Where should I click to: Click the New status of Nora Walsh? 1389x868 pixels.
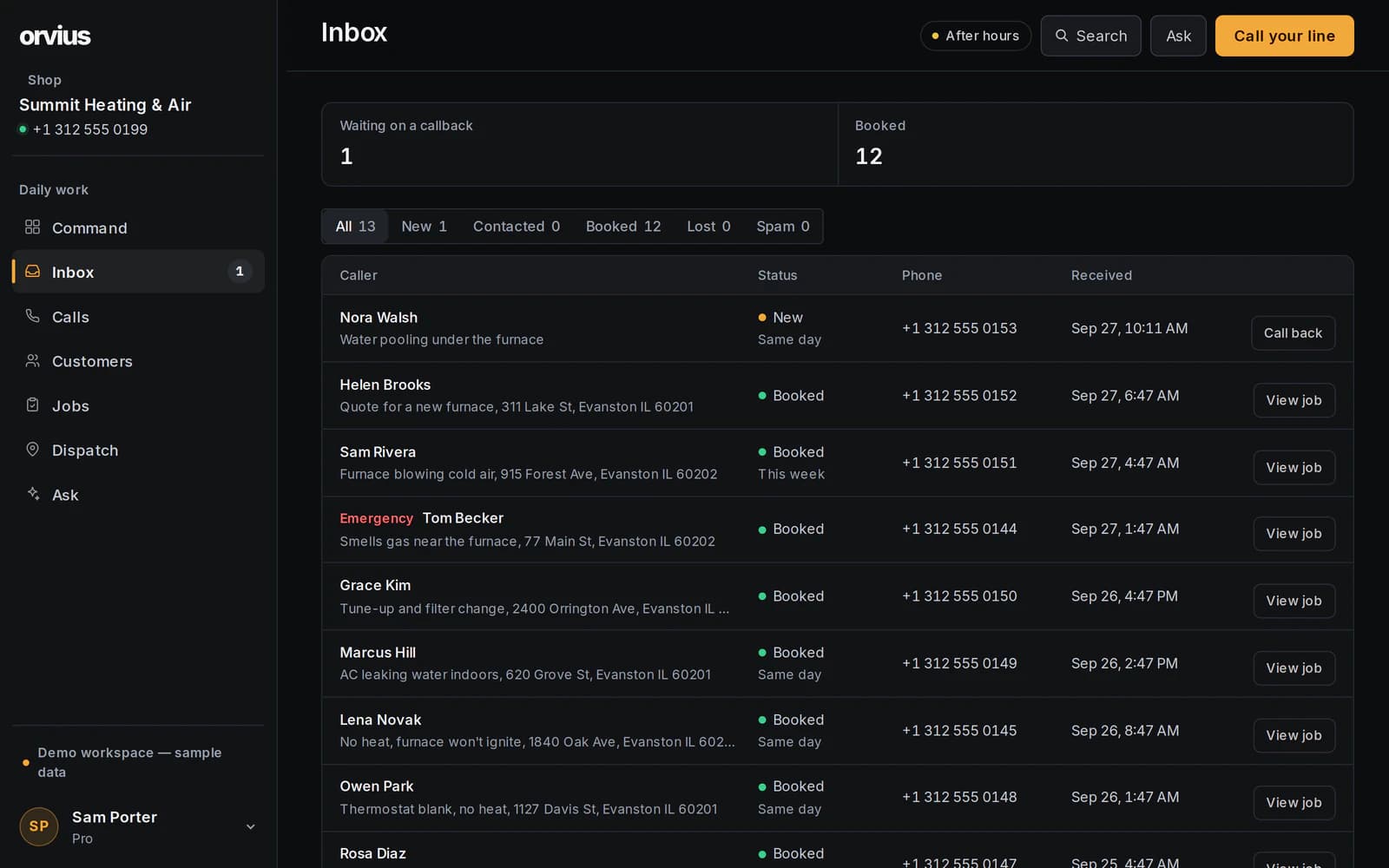(780, 318)
